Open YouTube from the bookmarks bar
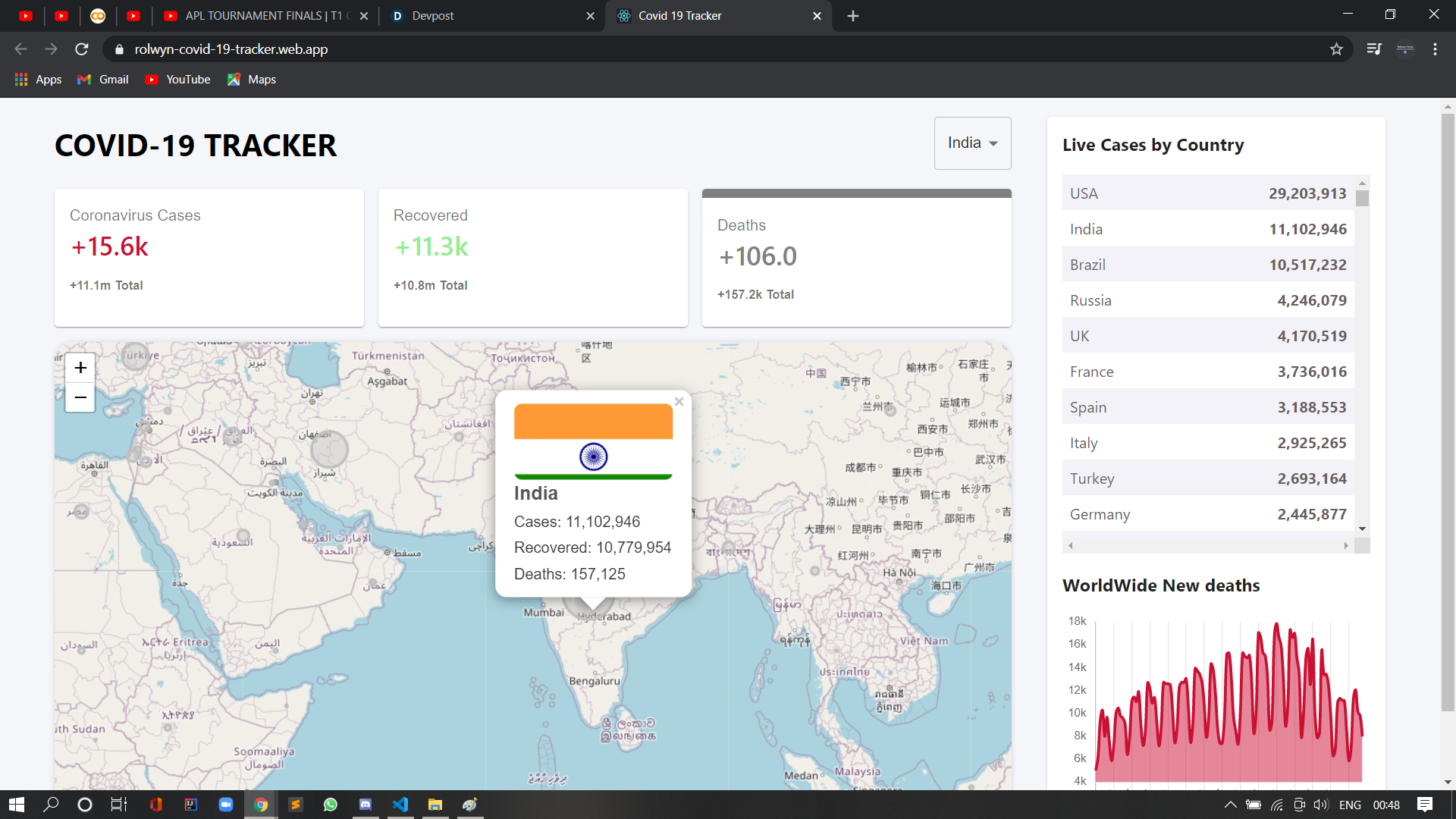Screen dimensions: 1456x819 click(x=177, y=79)
